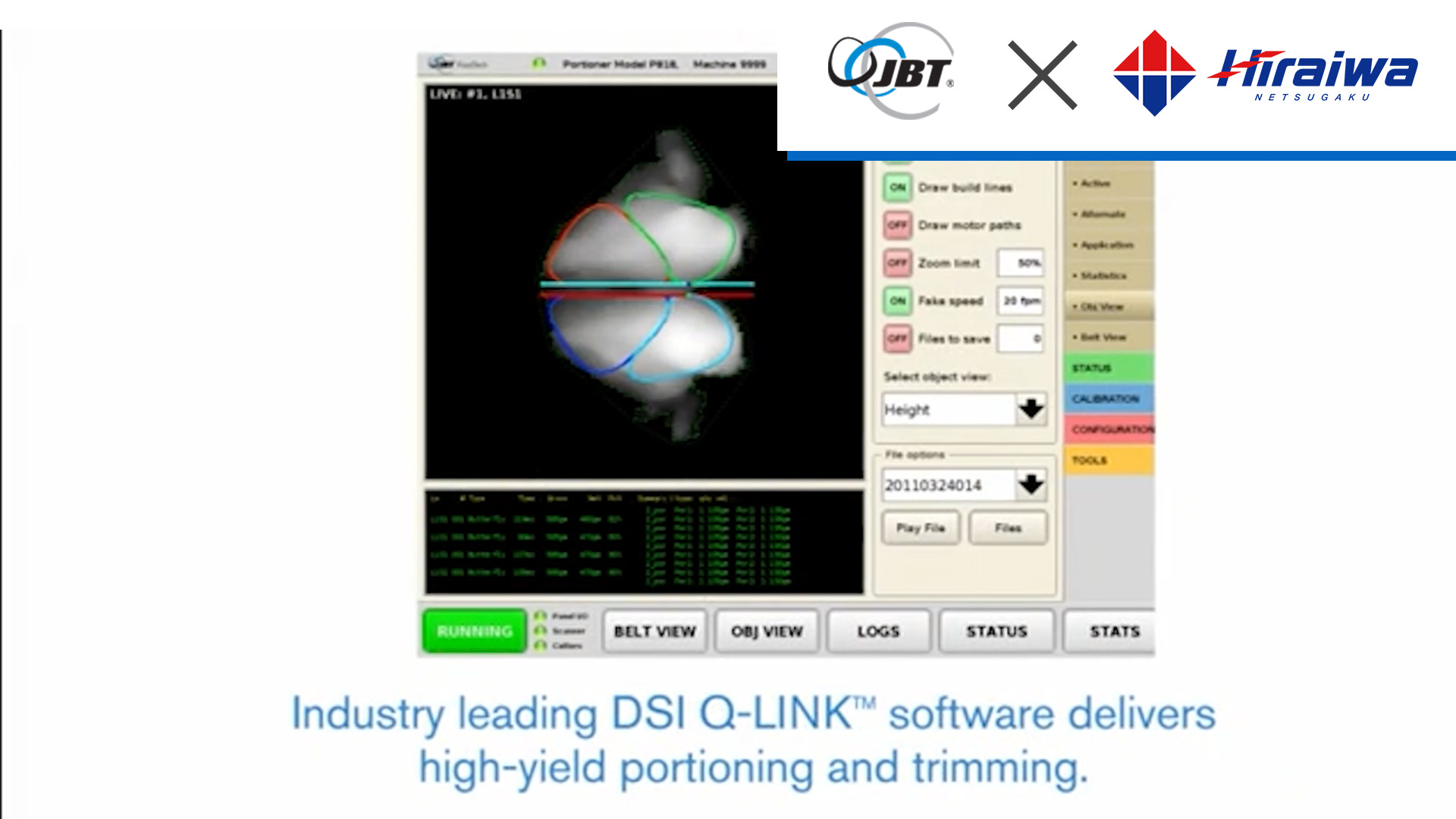Viewport: 1456px width, 819px height.
Task: Click the STATUS bottom button
Action: tap(996, 631)
